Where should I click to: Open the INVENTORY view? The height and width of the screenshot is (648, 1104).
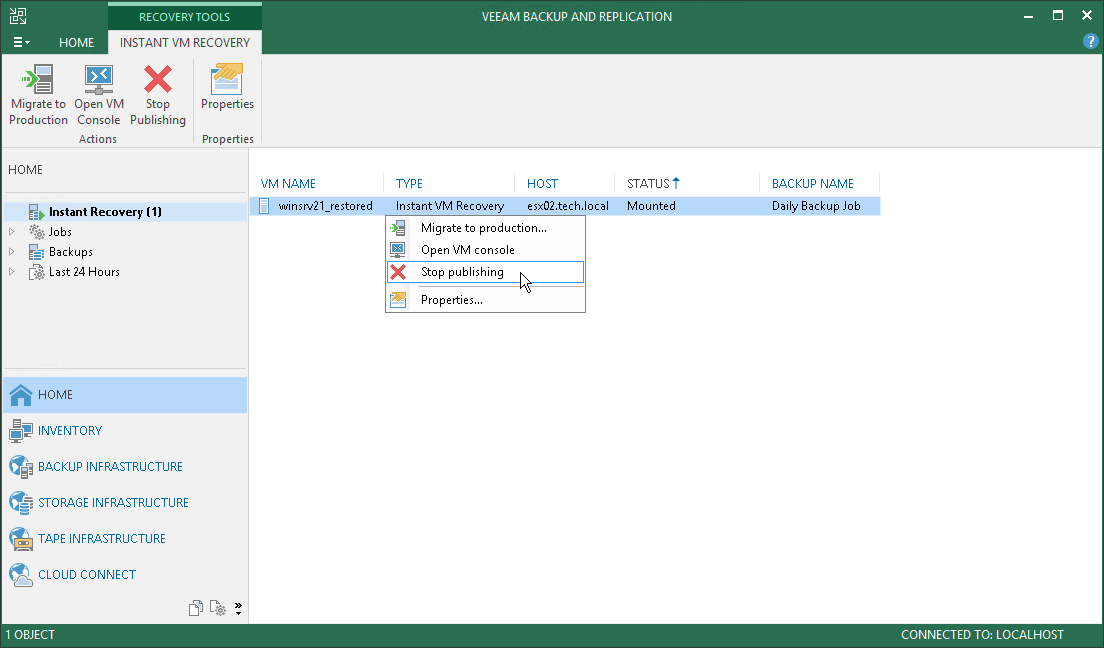70,431
